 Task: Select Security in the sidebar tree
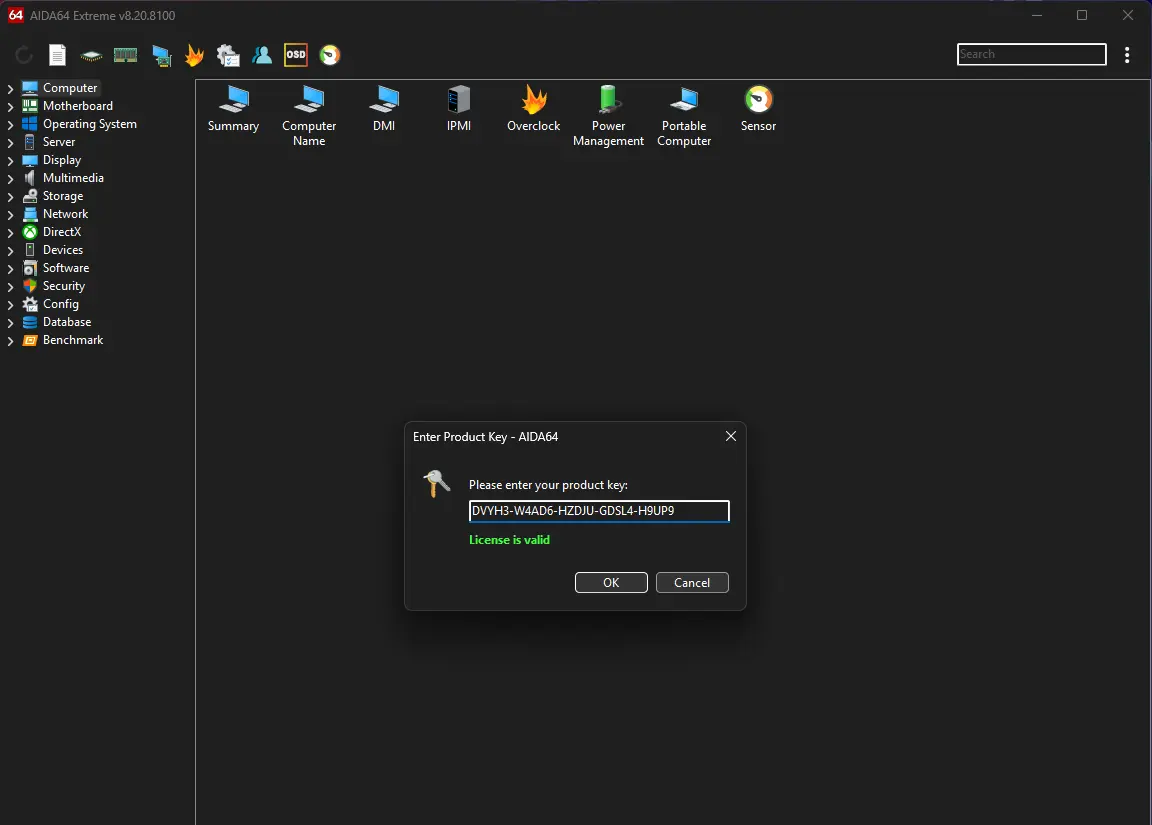click(x=64, y=286)
